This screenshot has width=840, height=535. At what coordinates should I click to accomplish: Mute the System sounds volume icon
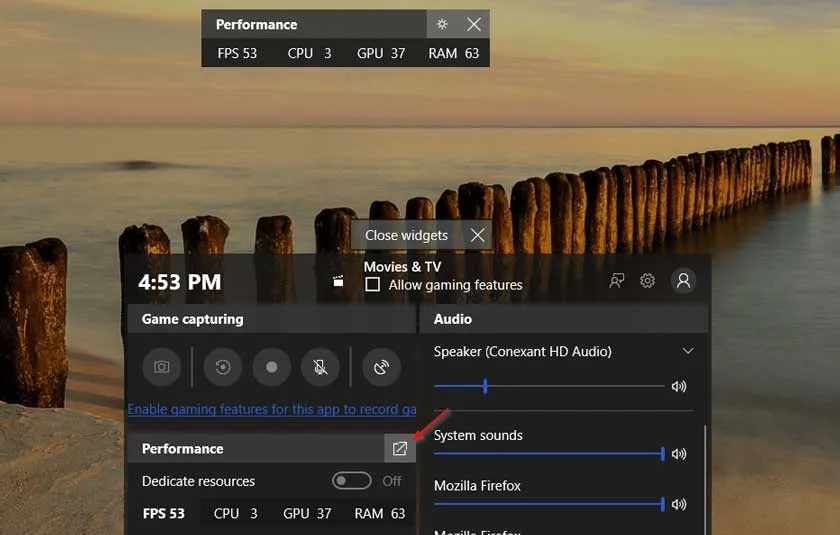point(679,454)
